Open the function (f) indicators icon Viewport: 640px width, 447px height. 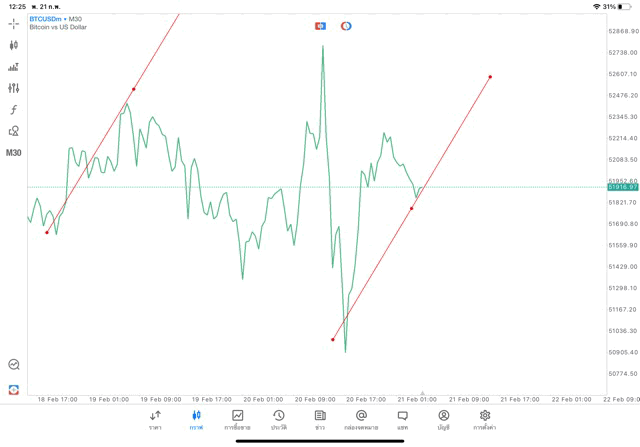(x=14, y=110)
